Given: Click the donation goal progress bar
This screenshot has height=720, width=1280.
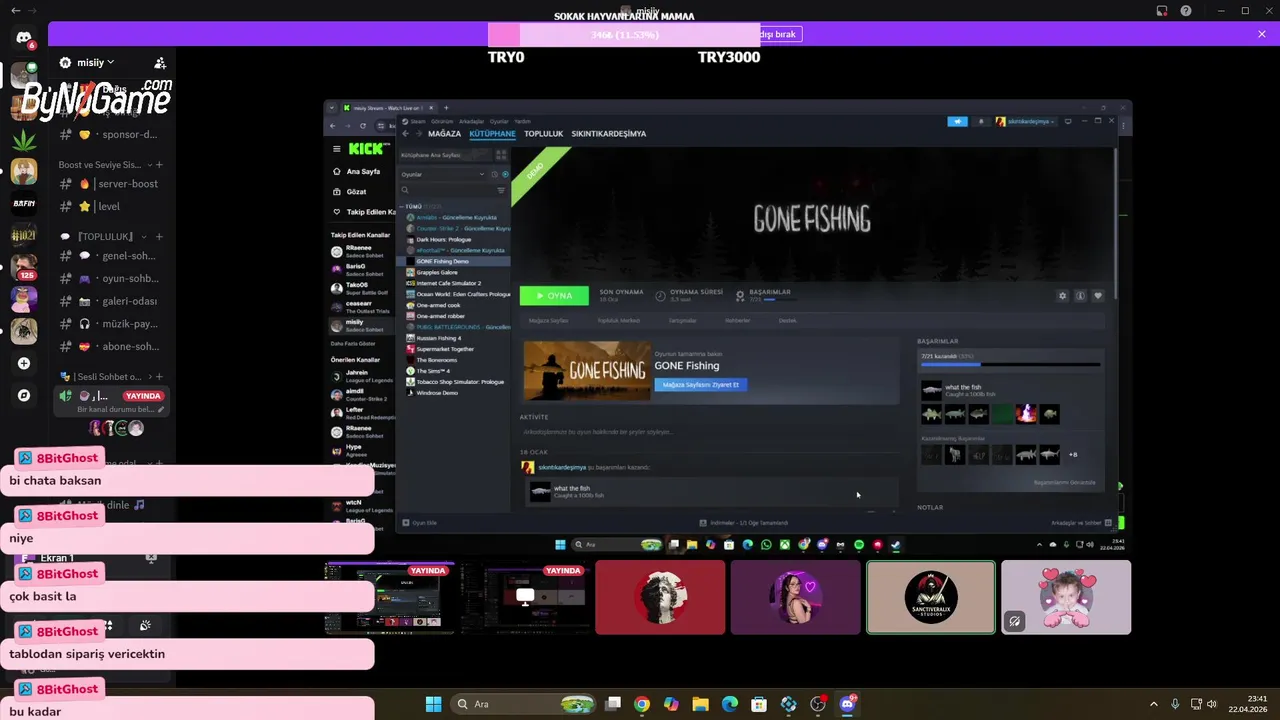Looking at the screenshot, I should click(x=624, y=35).
